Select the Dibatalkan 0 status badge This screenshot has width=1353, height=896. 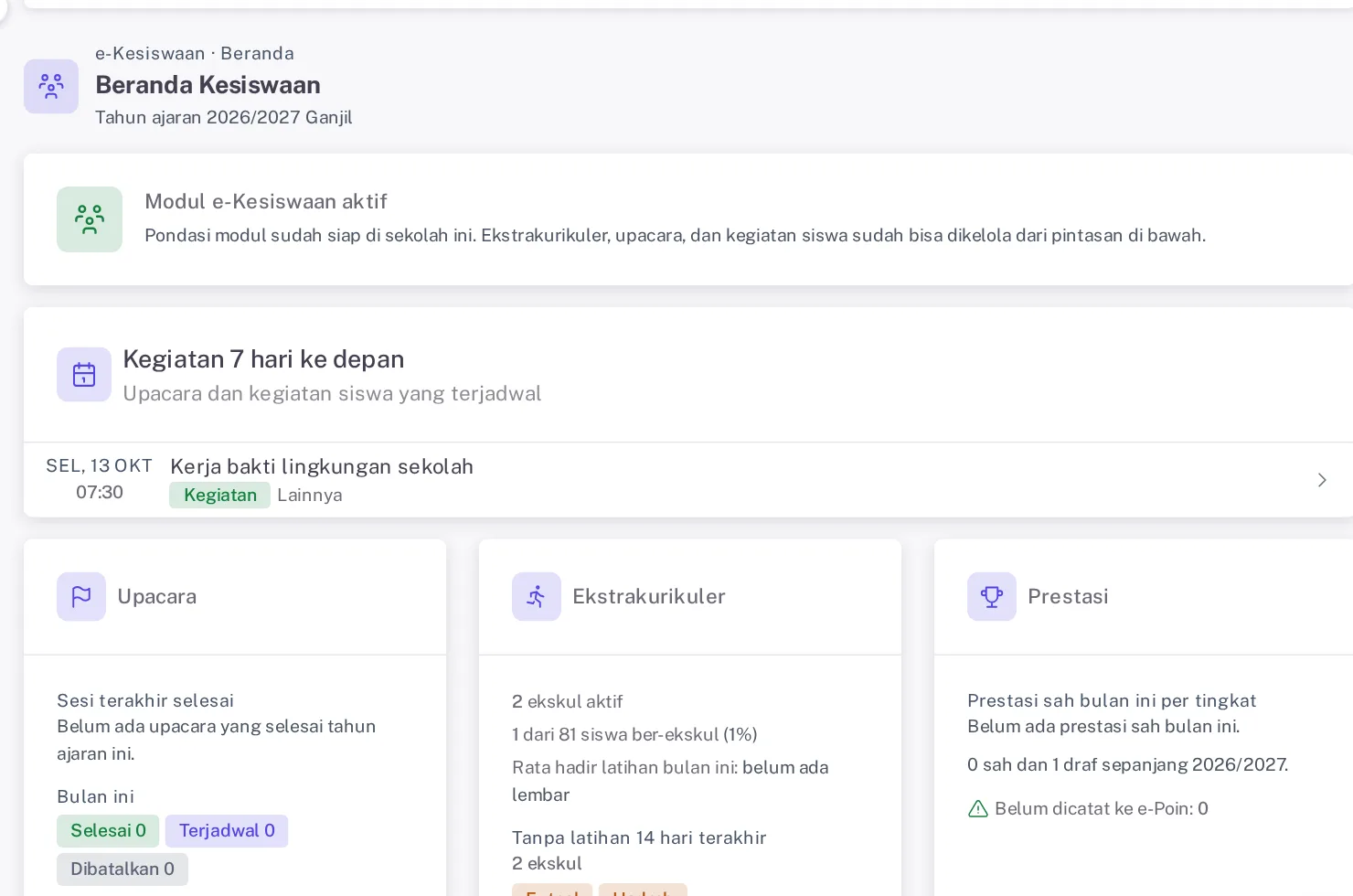123,869
